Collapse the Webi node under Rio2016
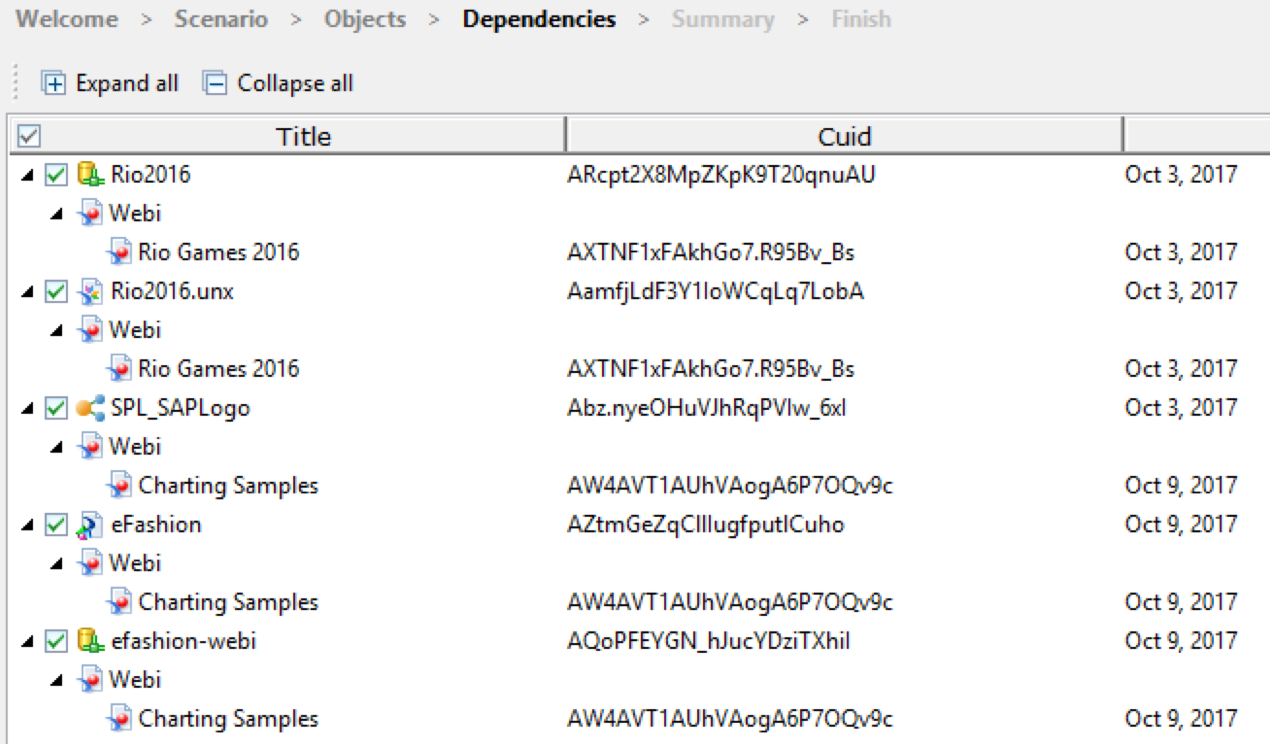This screenshot has width=1270, height=744. 58,214
